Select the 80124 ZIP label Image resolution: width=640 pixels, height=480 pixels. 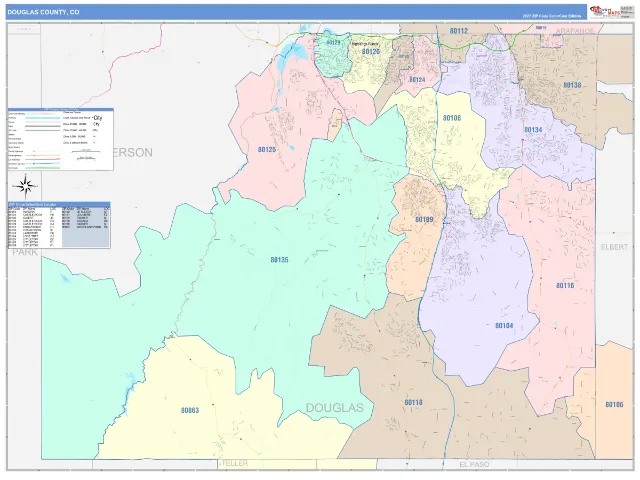[417, 80]
